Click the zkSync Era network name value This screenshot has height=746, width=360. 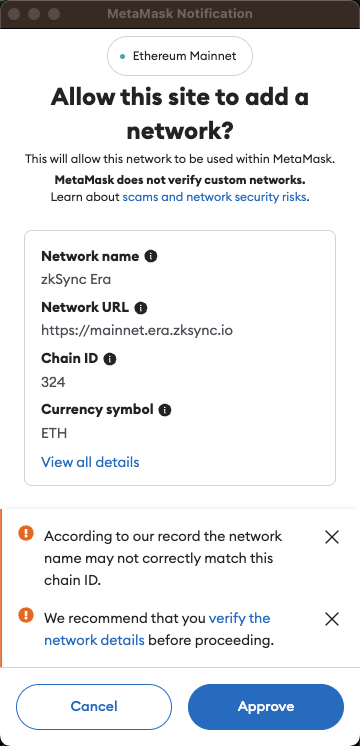[76, 279]
